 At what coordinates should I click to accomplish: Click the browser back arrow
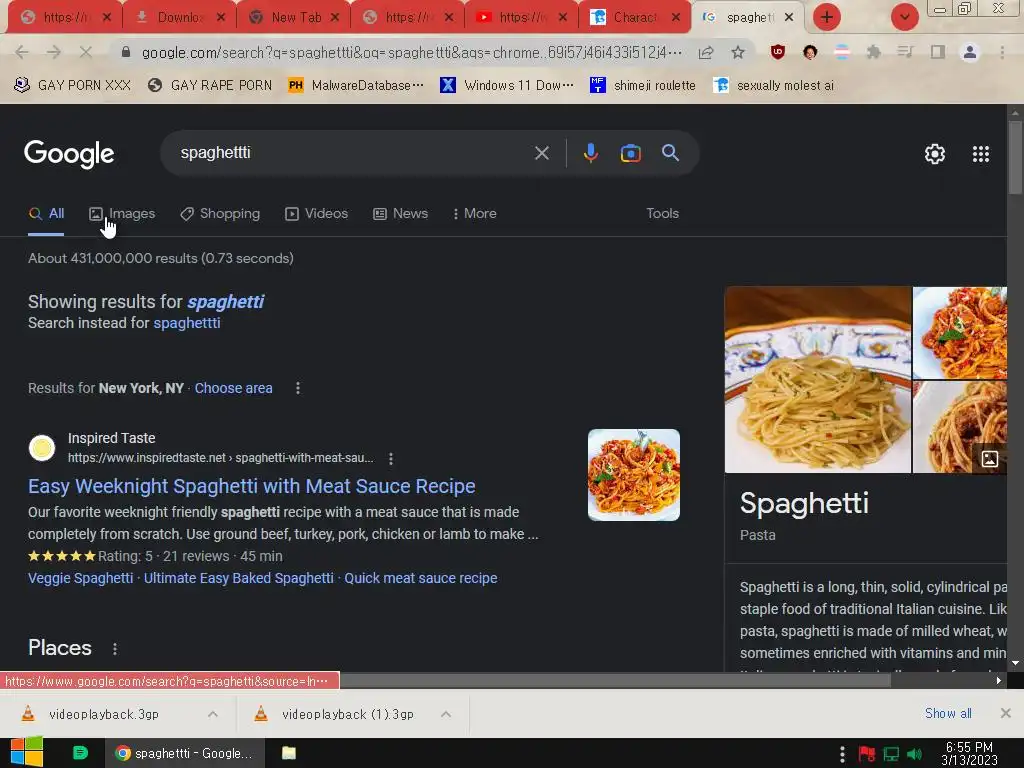[x=22, y=52]
